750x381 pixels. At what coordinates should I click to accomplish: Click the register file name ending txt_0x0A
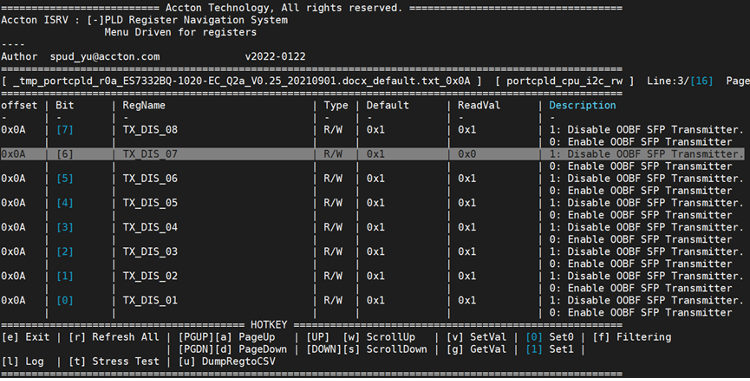tap(242, 81)
